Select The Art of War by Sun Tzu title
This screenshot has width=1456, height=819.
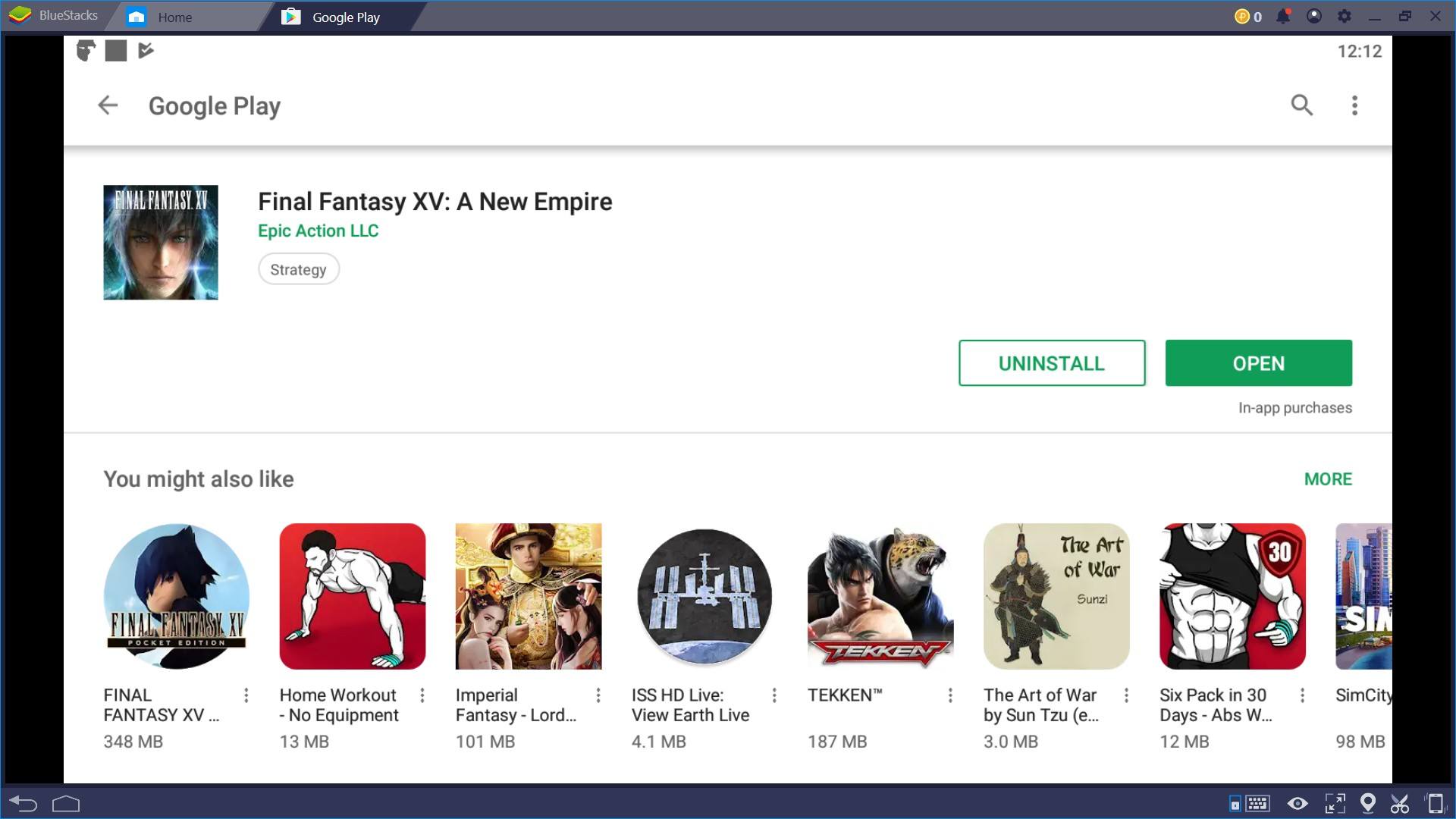click(x=1041, y=705)
